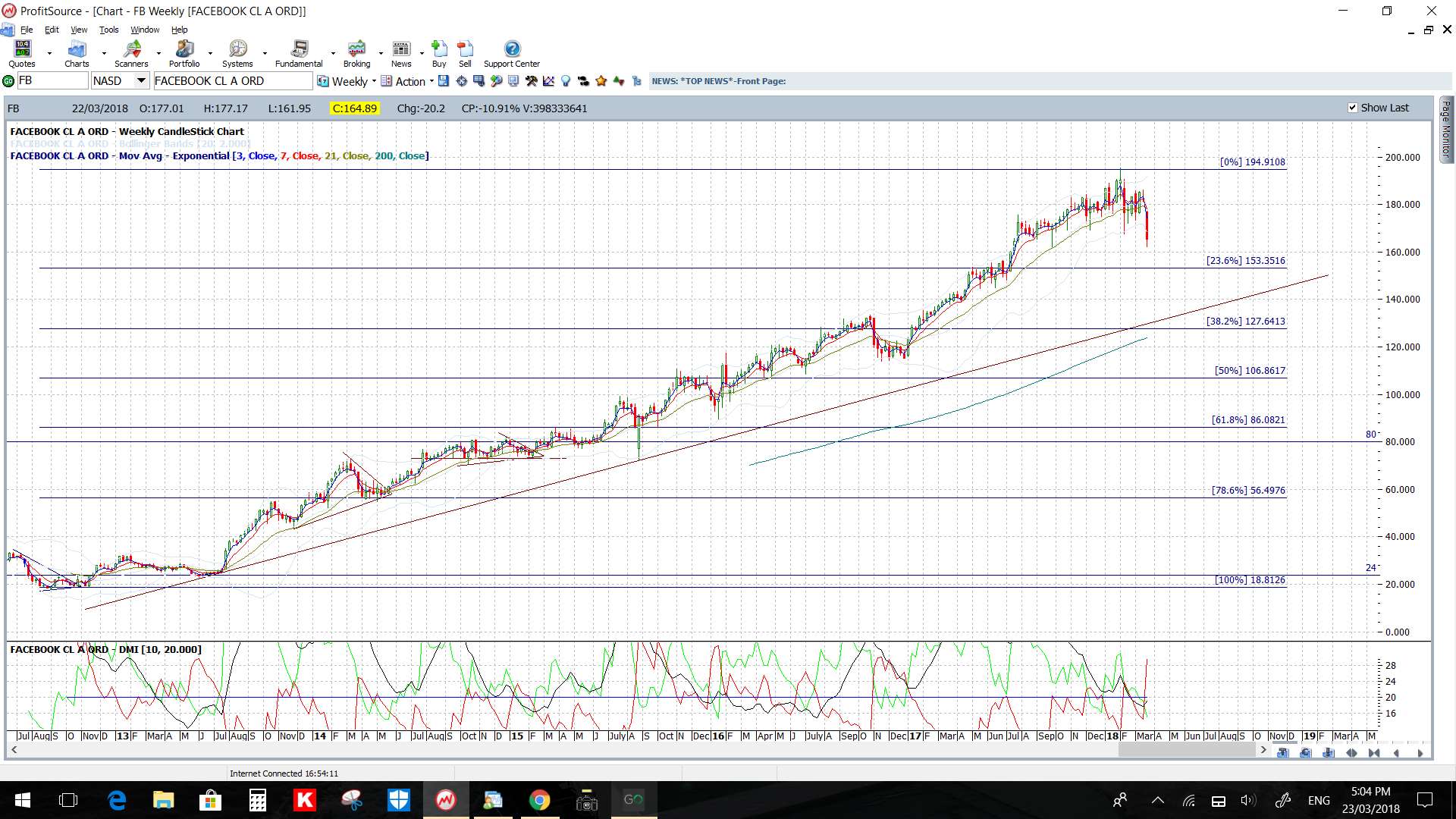Open the Systems tool
The image size is (1456, 819).
pyautogui.click(x=237, y=55)
